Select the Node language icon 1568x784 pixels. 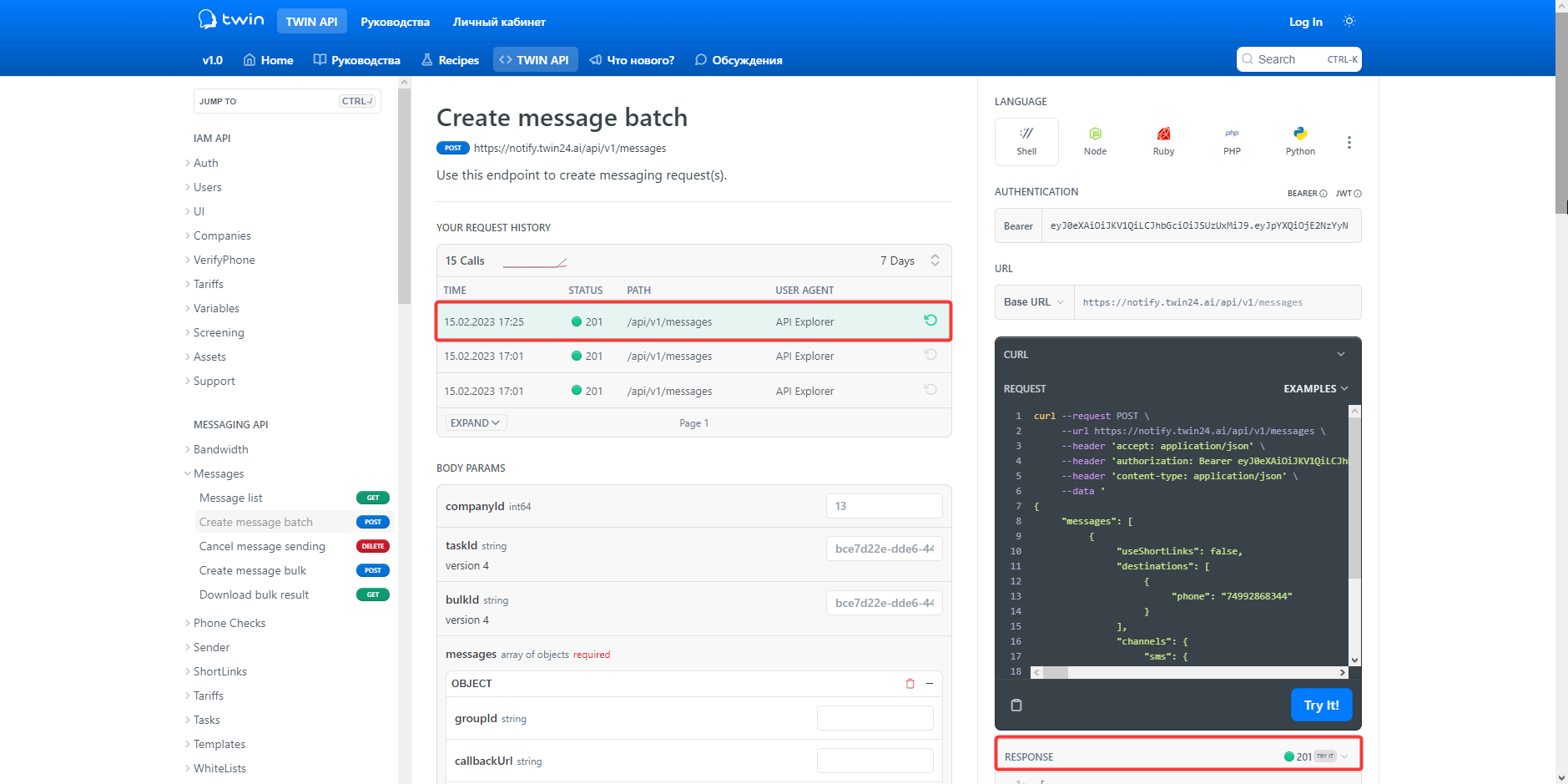[x=1095, y=141]
